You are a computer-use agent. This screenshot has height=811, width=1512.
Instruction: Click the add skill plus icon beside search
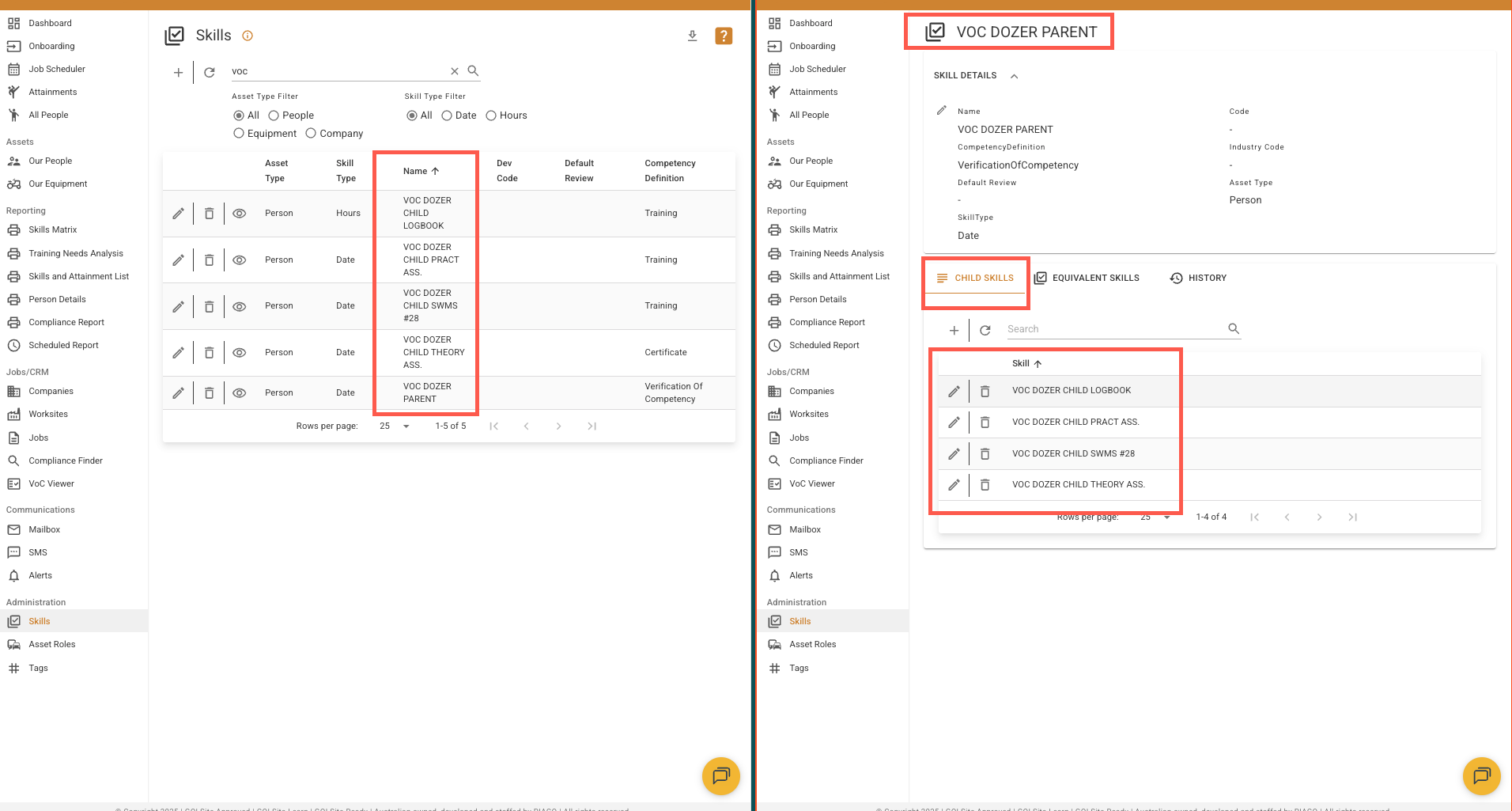pyautogui.click(x=178, y=72)
